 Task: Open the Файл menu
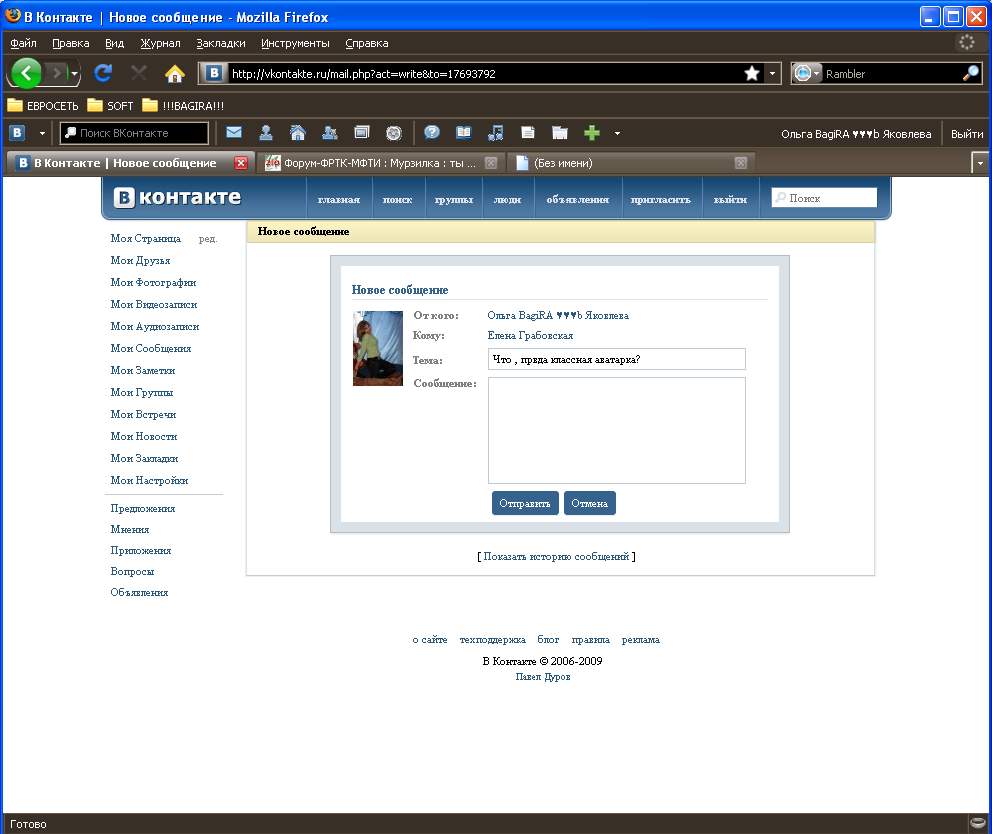click(x=23, y=43)
